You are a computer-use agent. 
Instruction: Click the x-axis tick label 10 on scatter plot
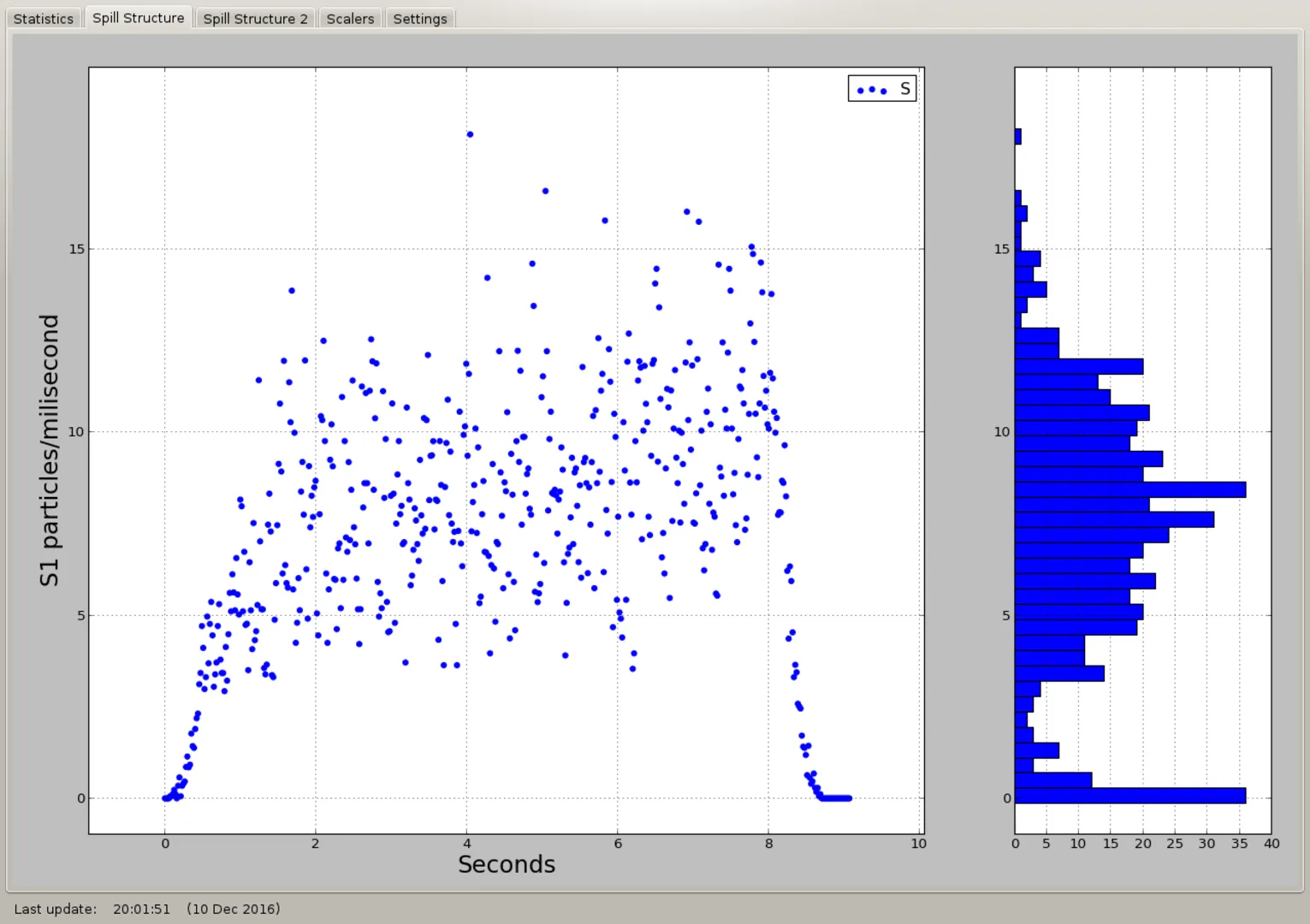click(x=918, y=844)
